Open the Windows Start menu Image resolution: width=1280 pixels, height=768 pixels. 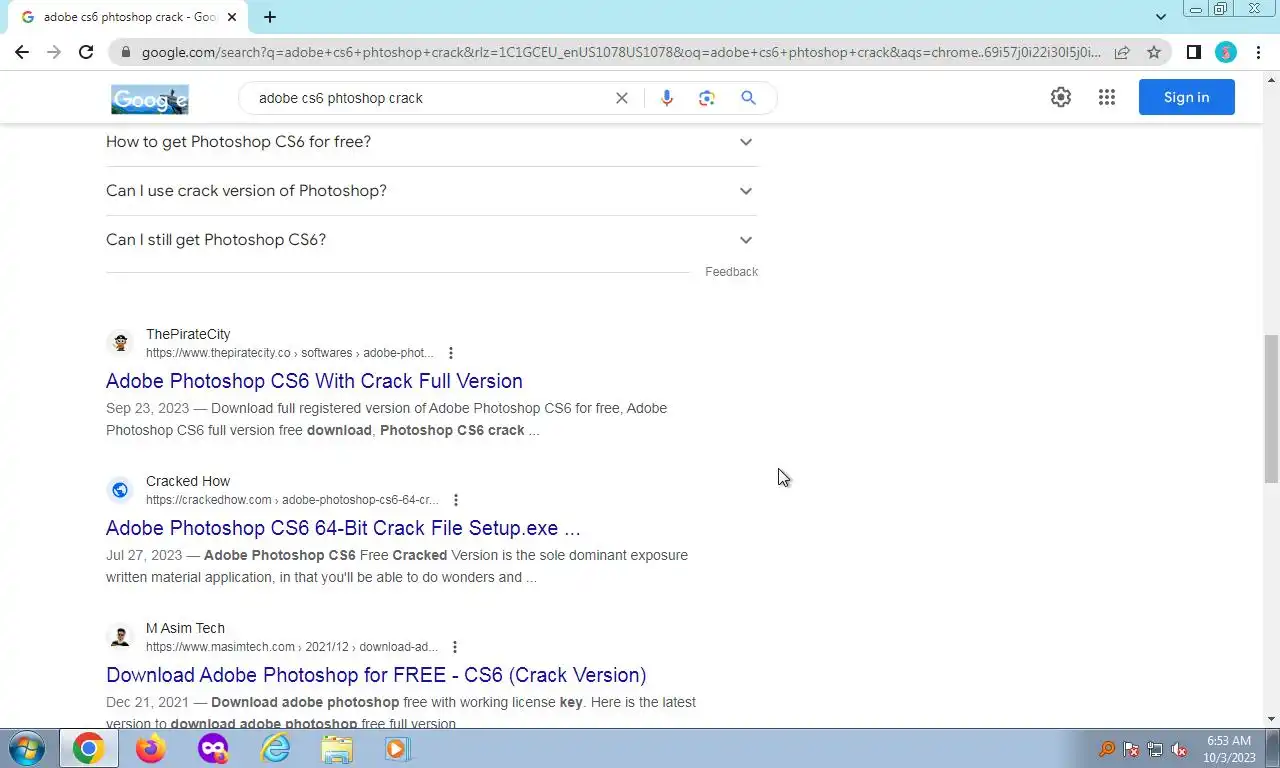tap(26, 748)
